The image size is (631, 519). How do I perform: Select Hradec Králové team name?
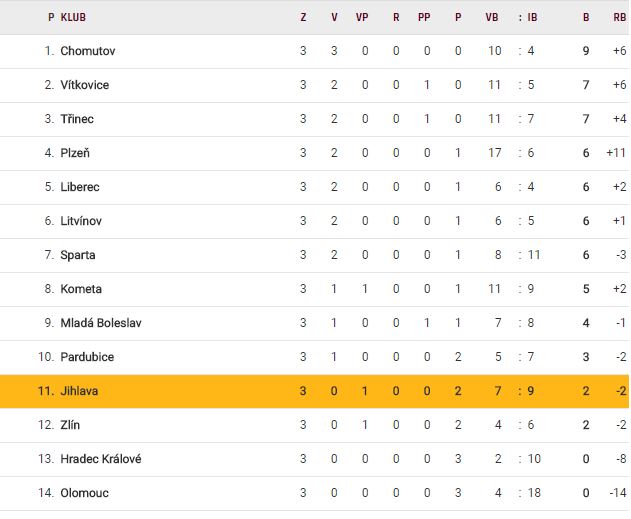[x=100, y=459]
